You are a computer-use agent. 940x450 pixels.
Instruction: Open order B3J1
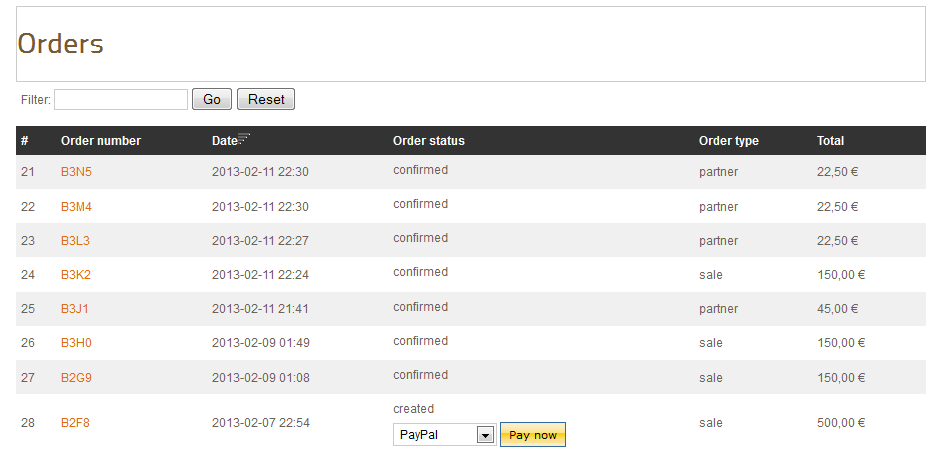75,309
